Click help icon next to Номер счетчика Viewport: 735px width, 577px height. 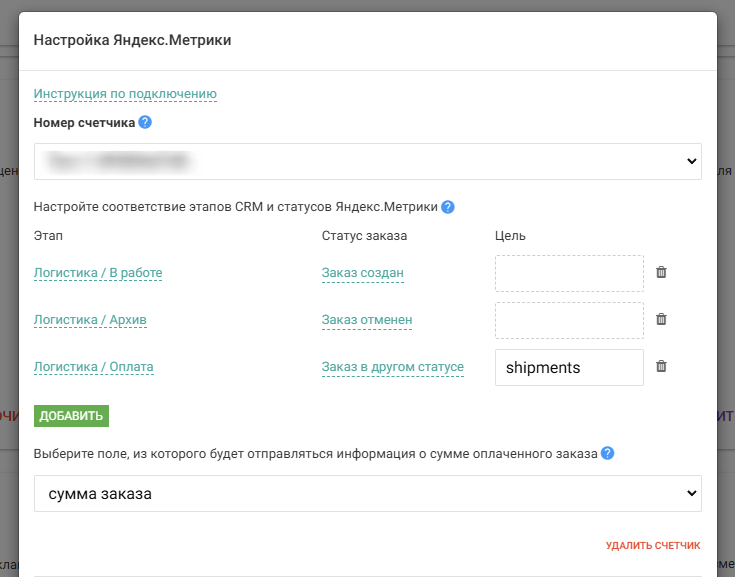click(145, 122)
